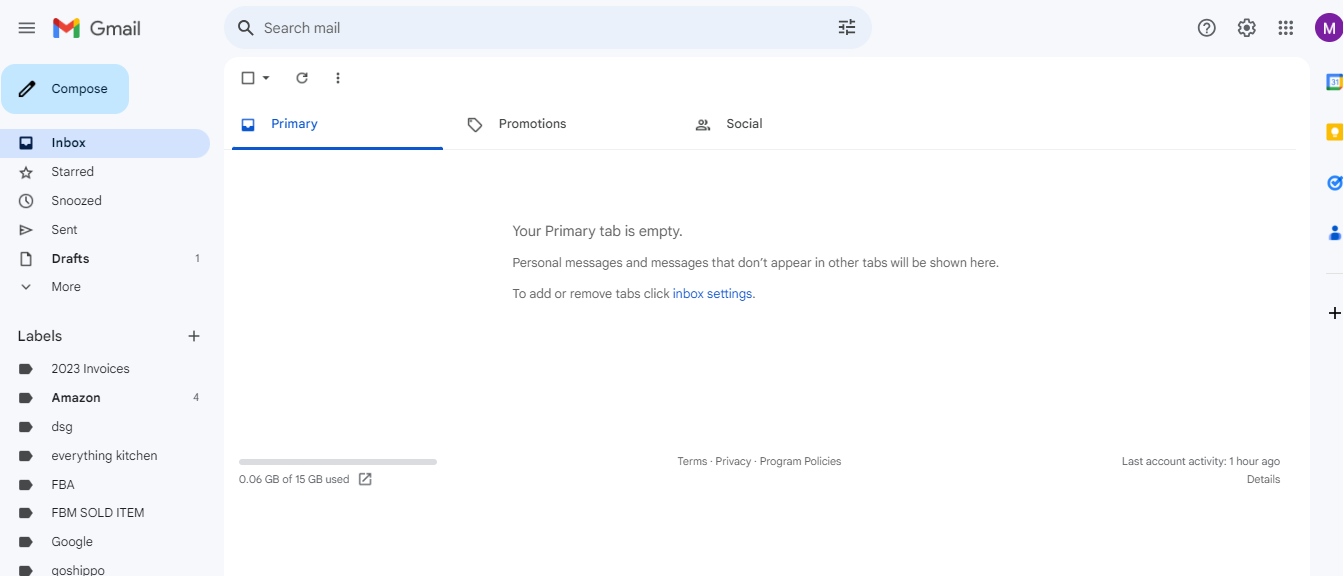This screenshot has height=576, width=1343.
Task: Click the search magnifier icon
Action: click(x=246, y=28)
